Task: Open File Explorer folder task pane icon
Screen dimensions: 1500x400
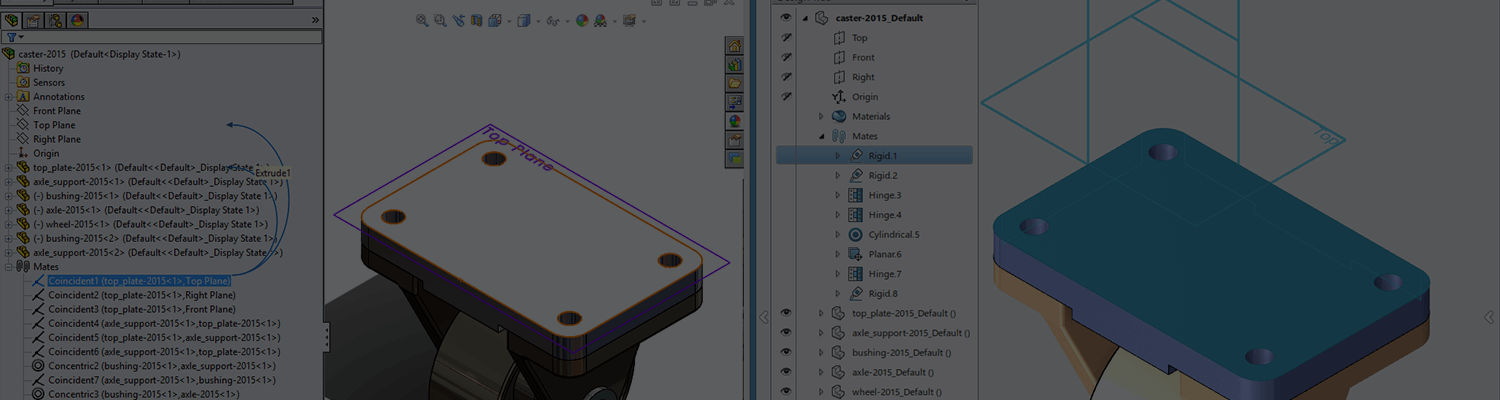Action: point(735,83)
